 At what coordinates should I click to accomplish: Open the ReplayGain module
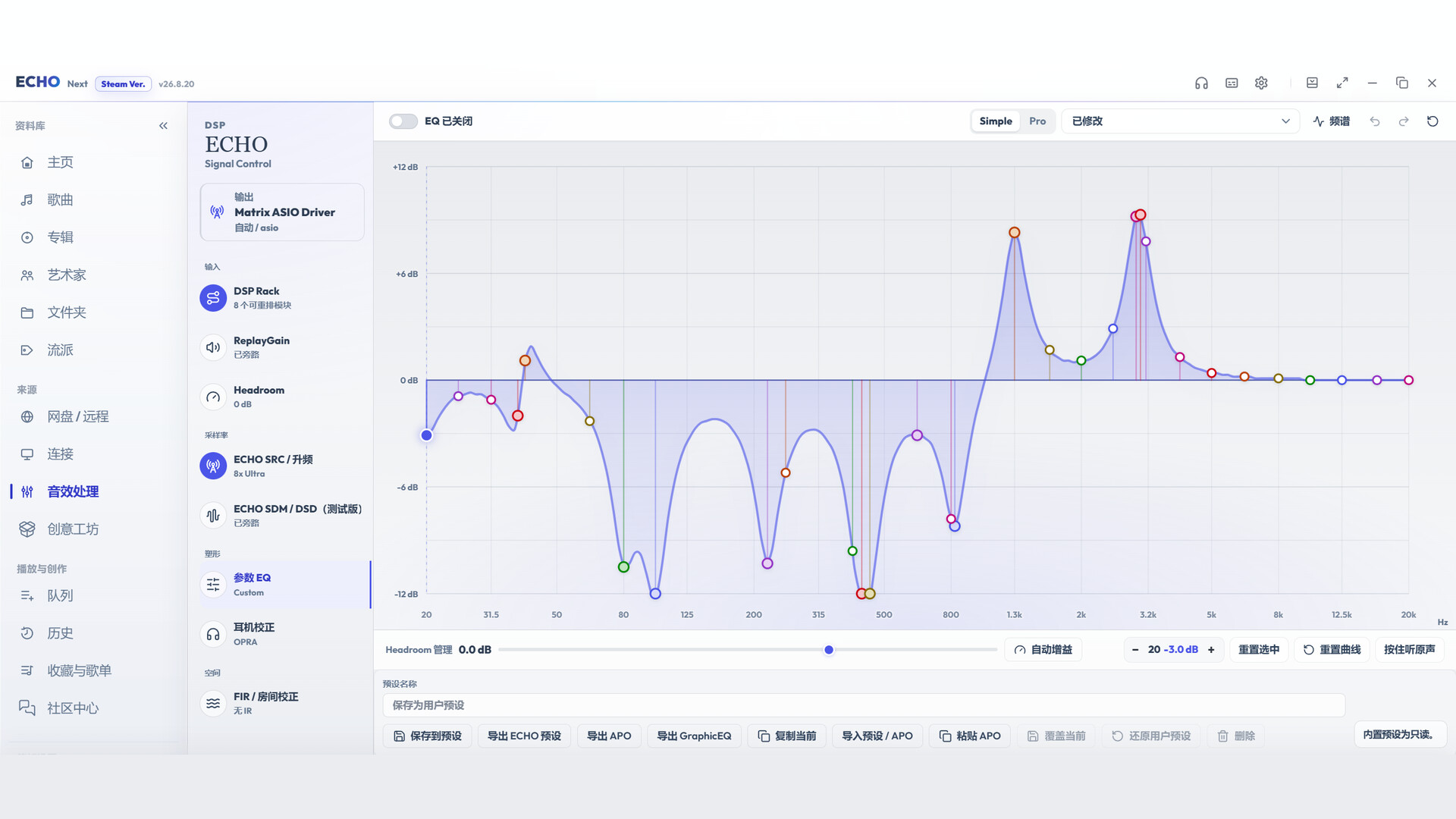[282, 347]
